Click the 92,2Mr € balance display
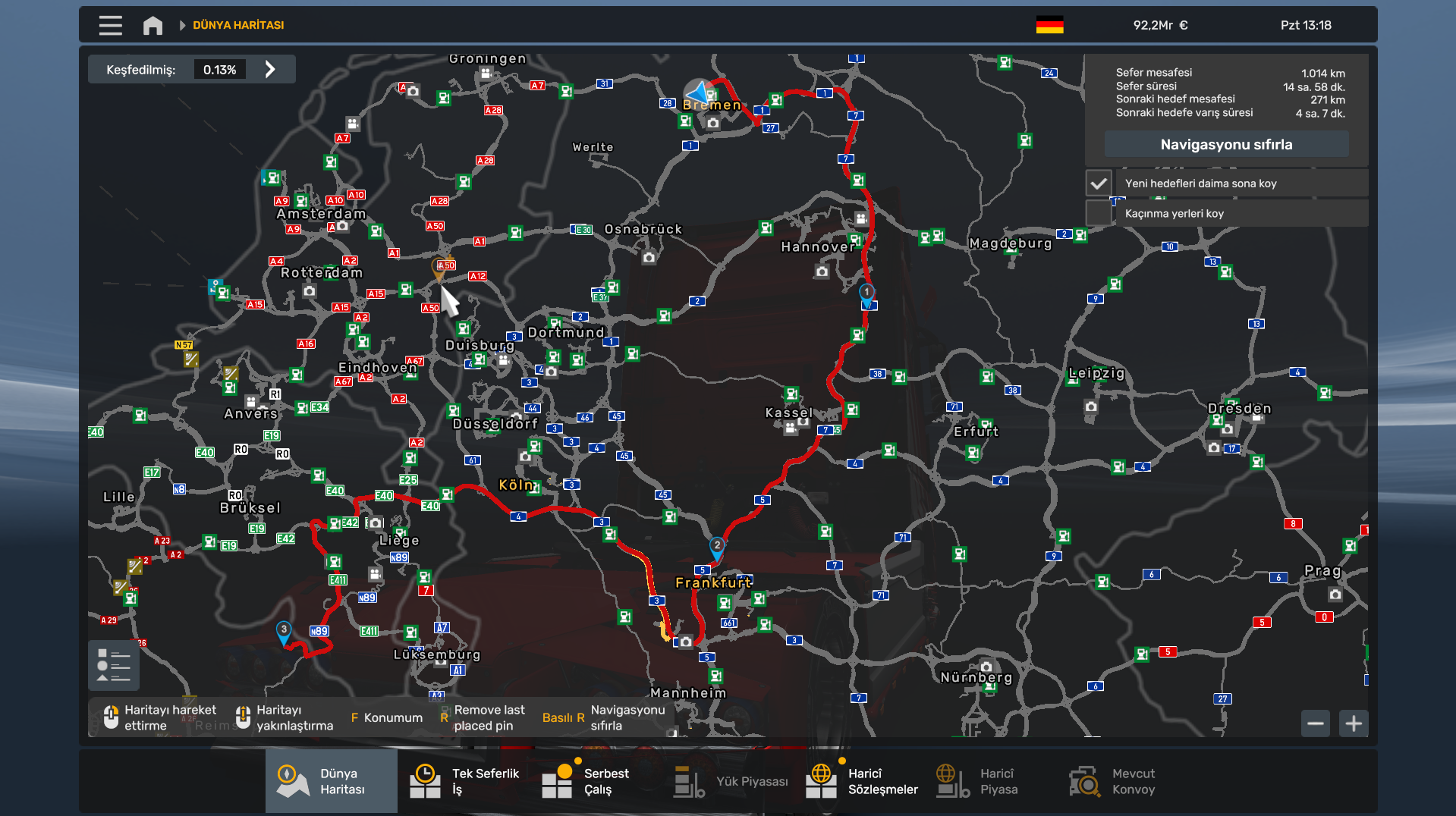This screenshot has width=1456, height=816. coord(1161,25)
